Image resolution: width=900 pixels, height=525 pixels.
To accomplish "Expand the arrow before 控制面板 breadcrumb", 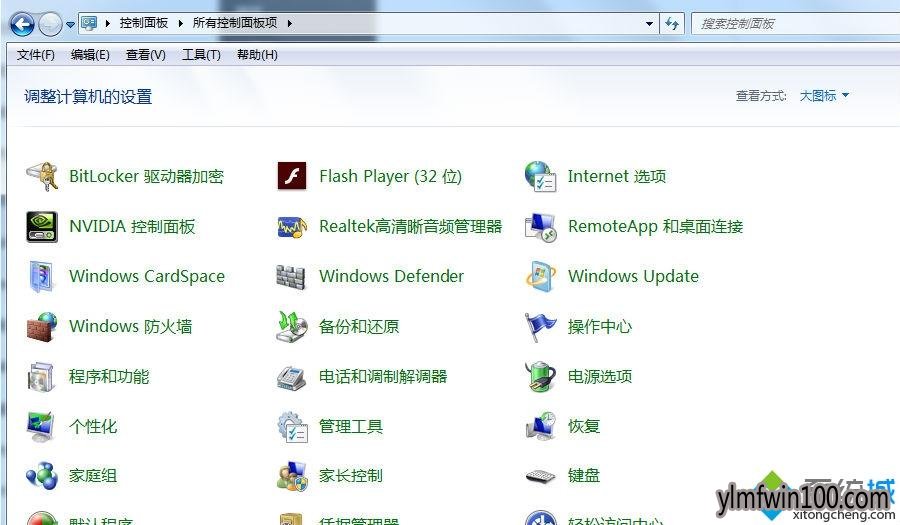I will [x=107, y=24].
